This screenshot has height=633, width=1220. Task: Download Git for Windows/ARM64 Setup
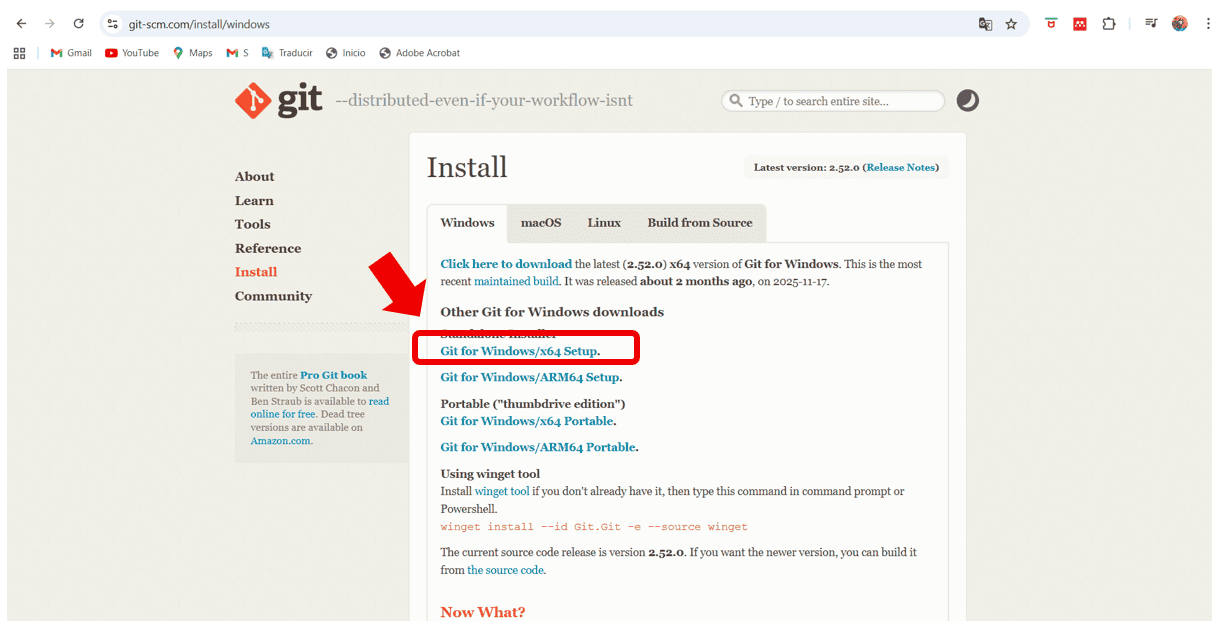pyautogui.click(x=530, y=378)
